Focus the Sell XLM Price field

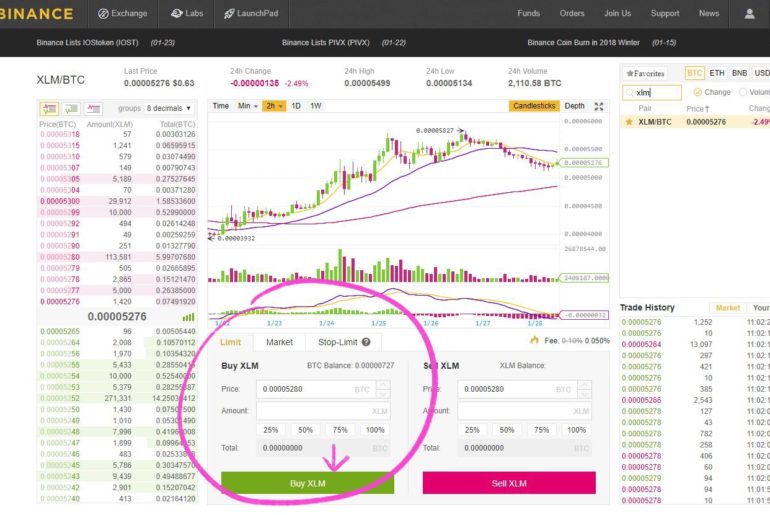(518, 389)
